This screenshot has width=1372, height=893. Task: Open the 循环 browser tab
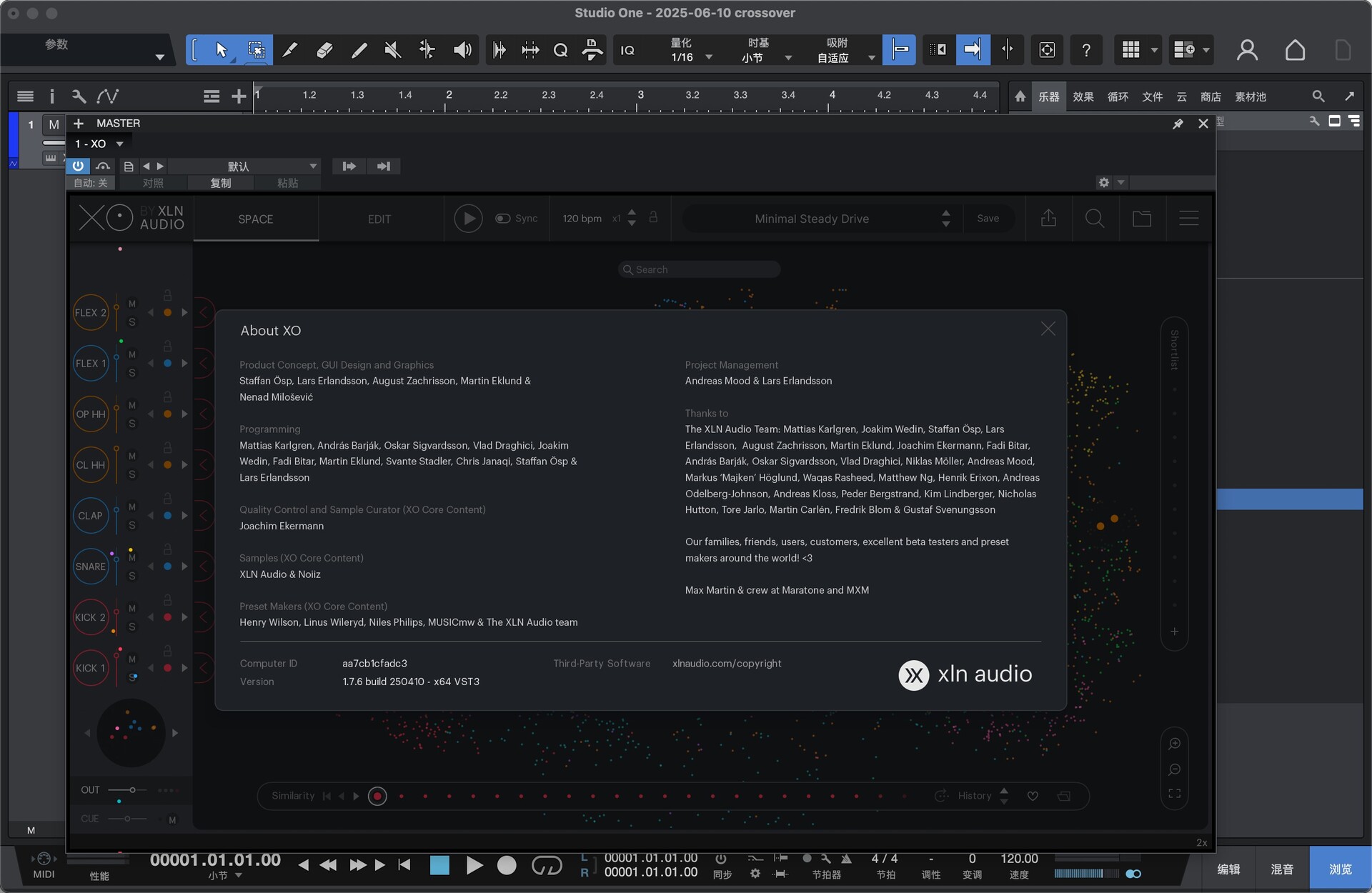(x=1118, y=96)
